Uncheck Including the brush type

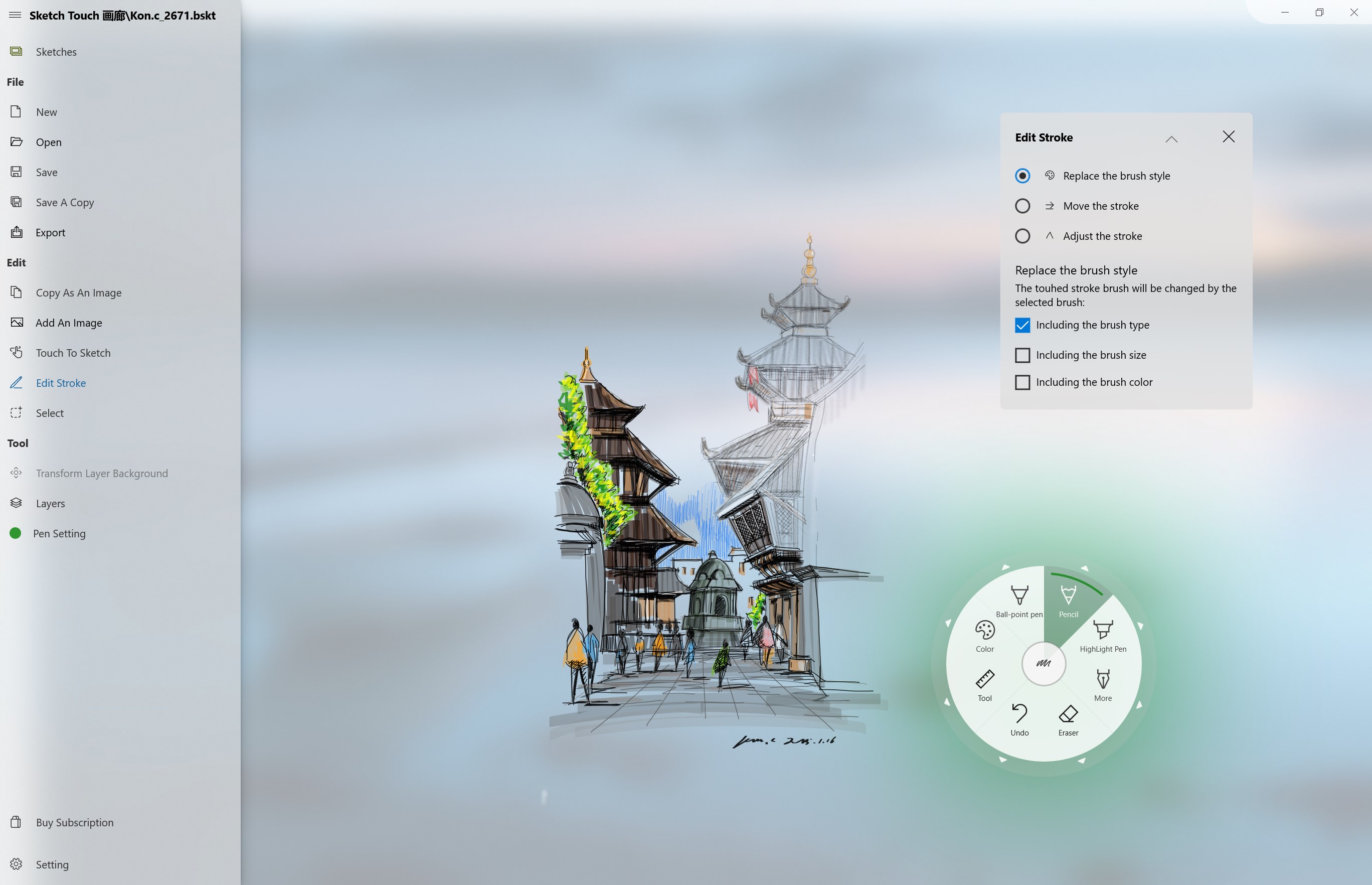coord(1022,325)
